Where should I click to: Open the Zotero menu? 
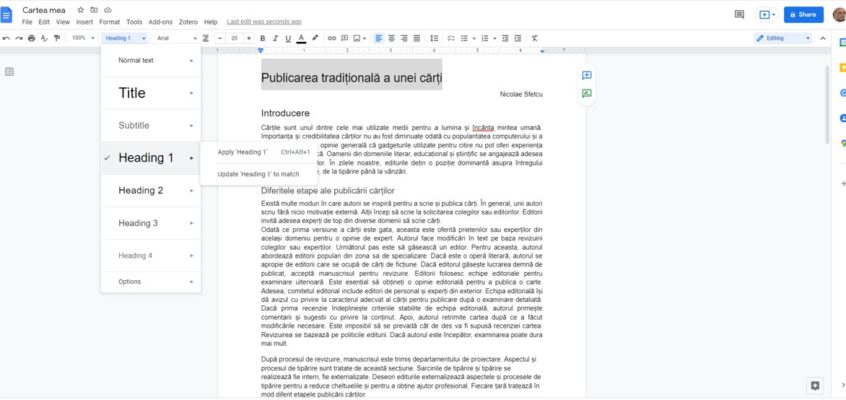[x=187, y=22]
